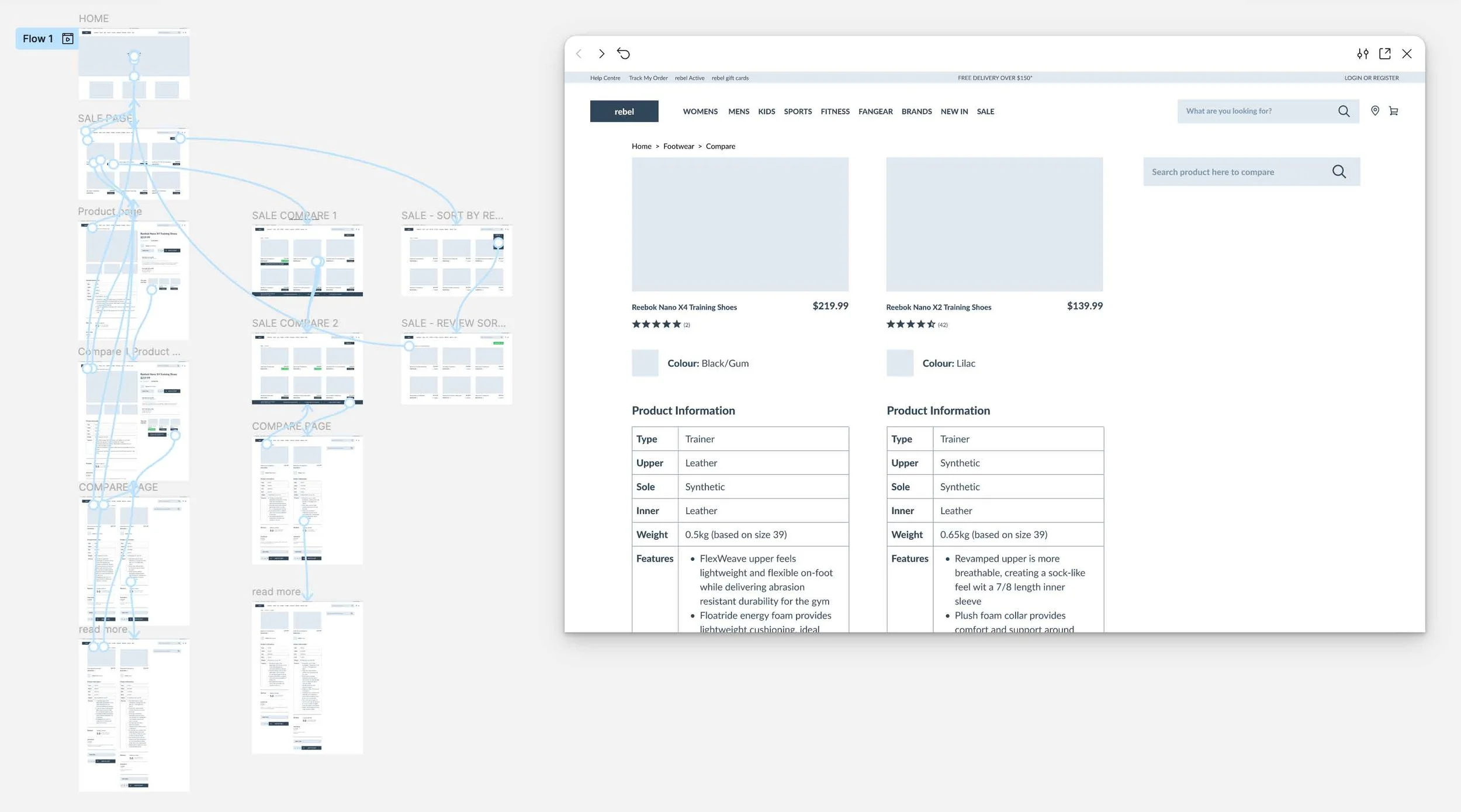Click the magnifier in the main search bar
This screenshot has height=812, width=1461.
1344,111
